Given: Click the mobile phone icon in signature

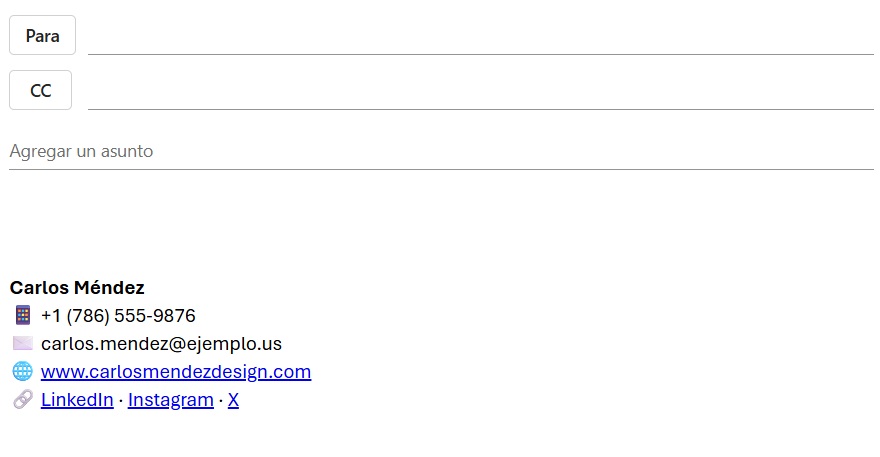Looking at the screenshot, I should (x=23, y=316).
